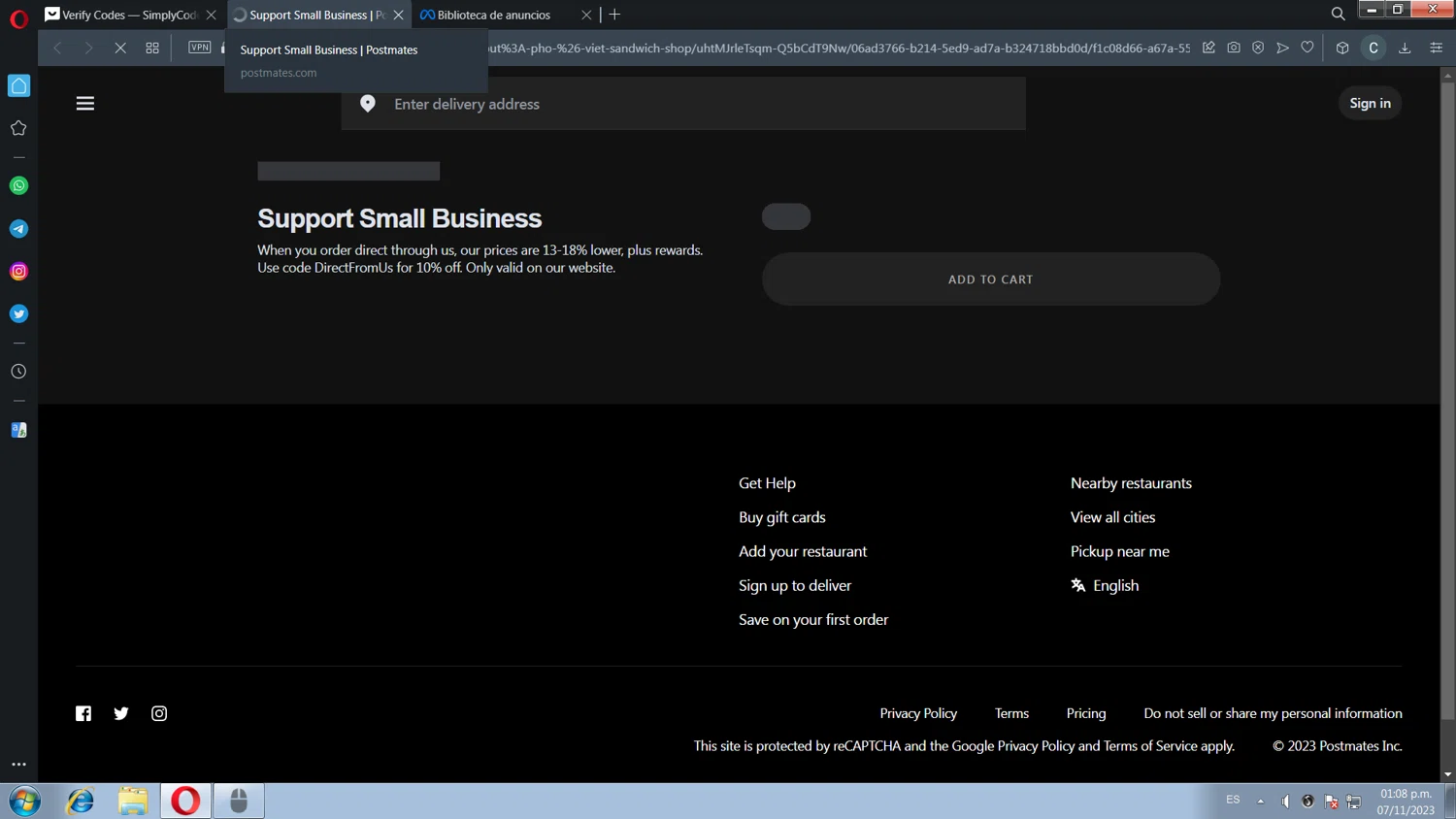Open the Sign up to deliver link
The width and height of the screenshot is (1456, 819).
pos(795,585)
